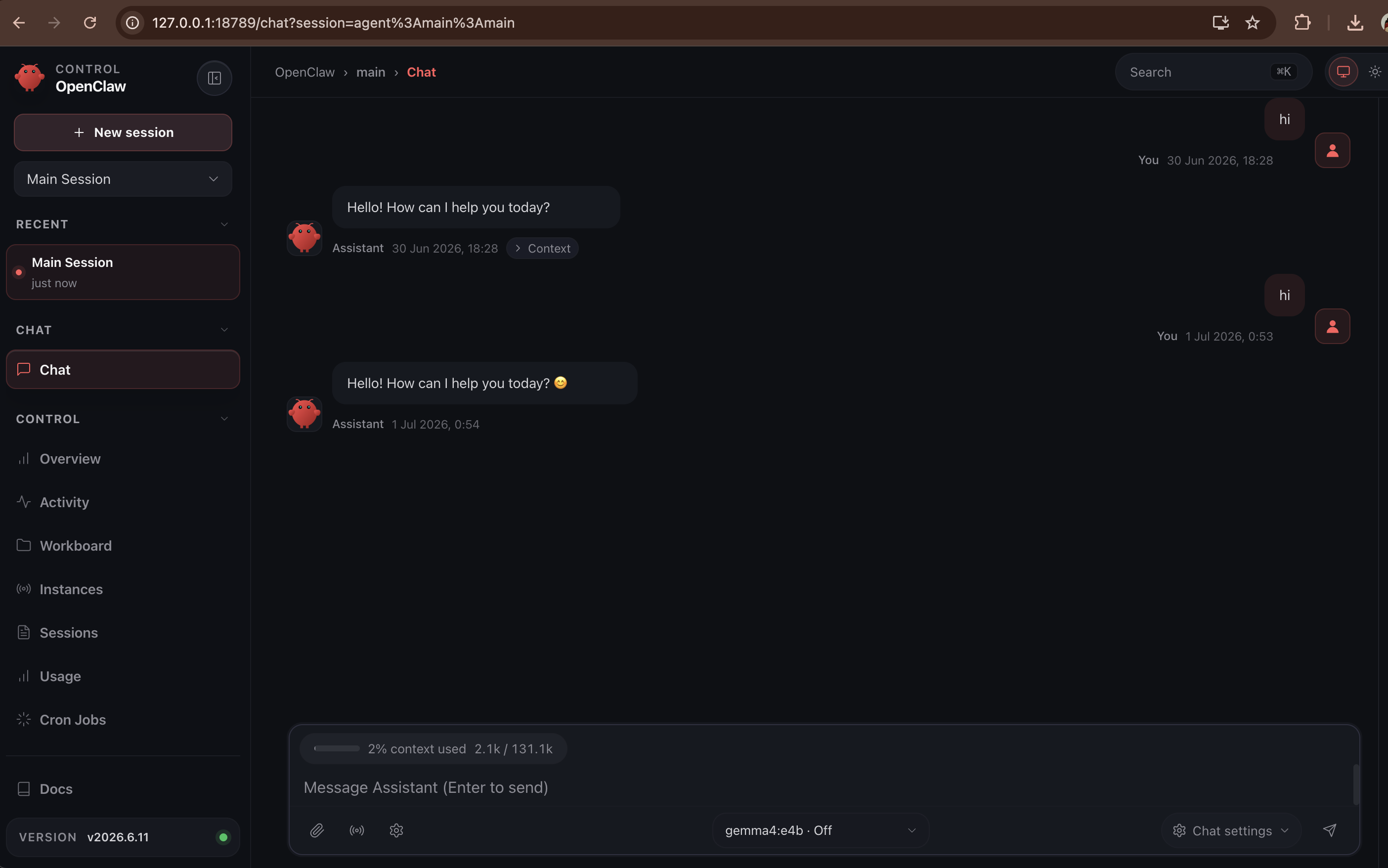Screen dimensions: 1388x868
Task: Click the context used progress bar
Action: [x=337, y=748]
